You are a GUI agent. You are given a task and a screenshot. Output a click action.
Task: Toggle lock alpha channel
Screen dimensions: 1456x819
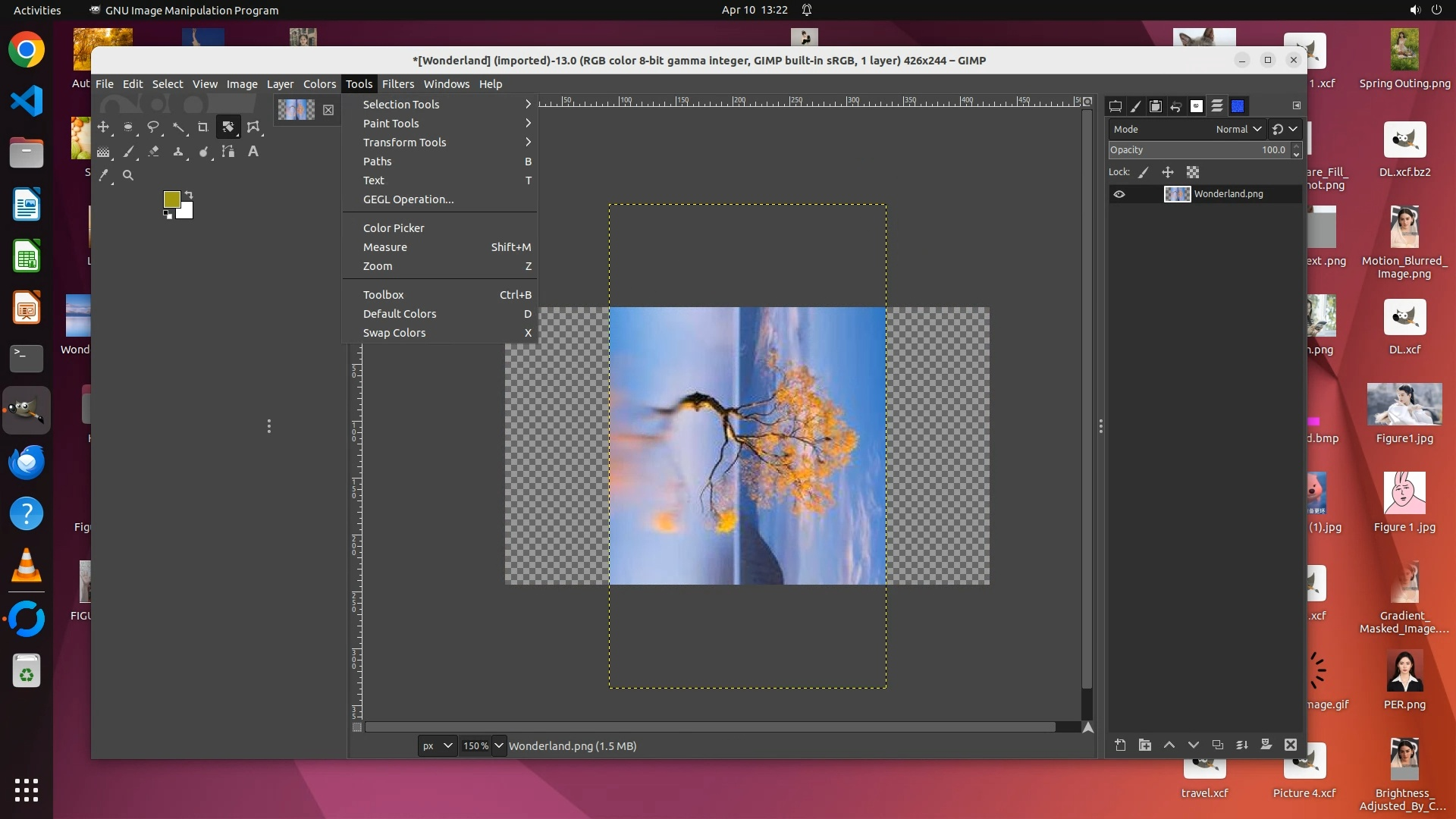tap(1193, 172)
